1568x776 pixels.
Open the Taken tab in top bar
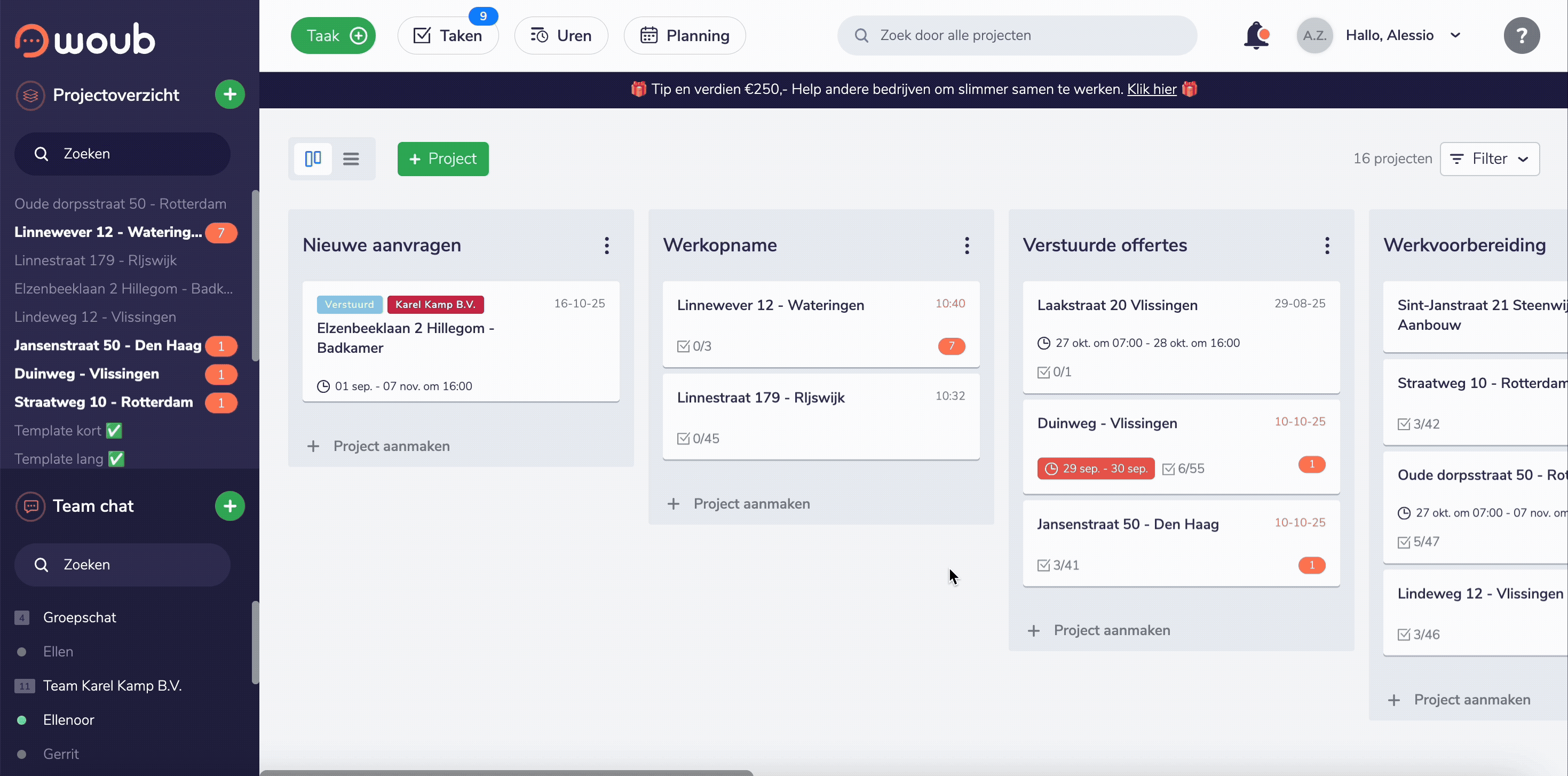point(448,35)
